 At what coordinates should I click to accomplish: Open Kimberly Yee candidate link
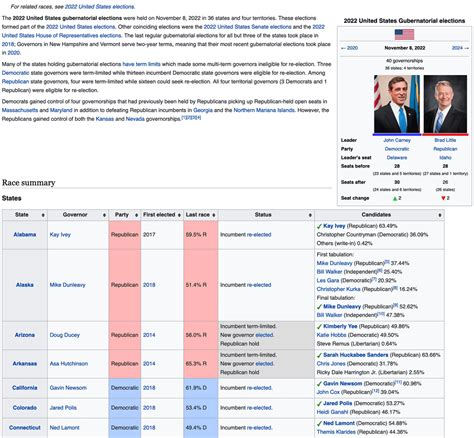(340, 326)
